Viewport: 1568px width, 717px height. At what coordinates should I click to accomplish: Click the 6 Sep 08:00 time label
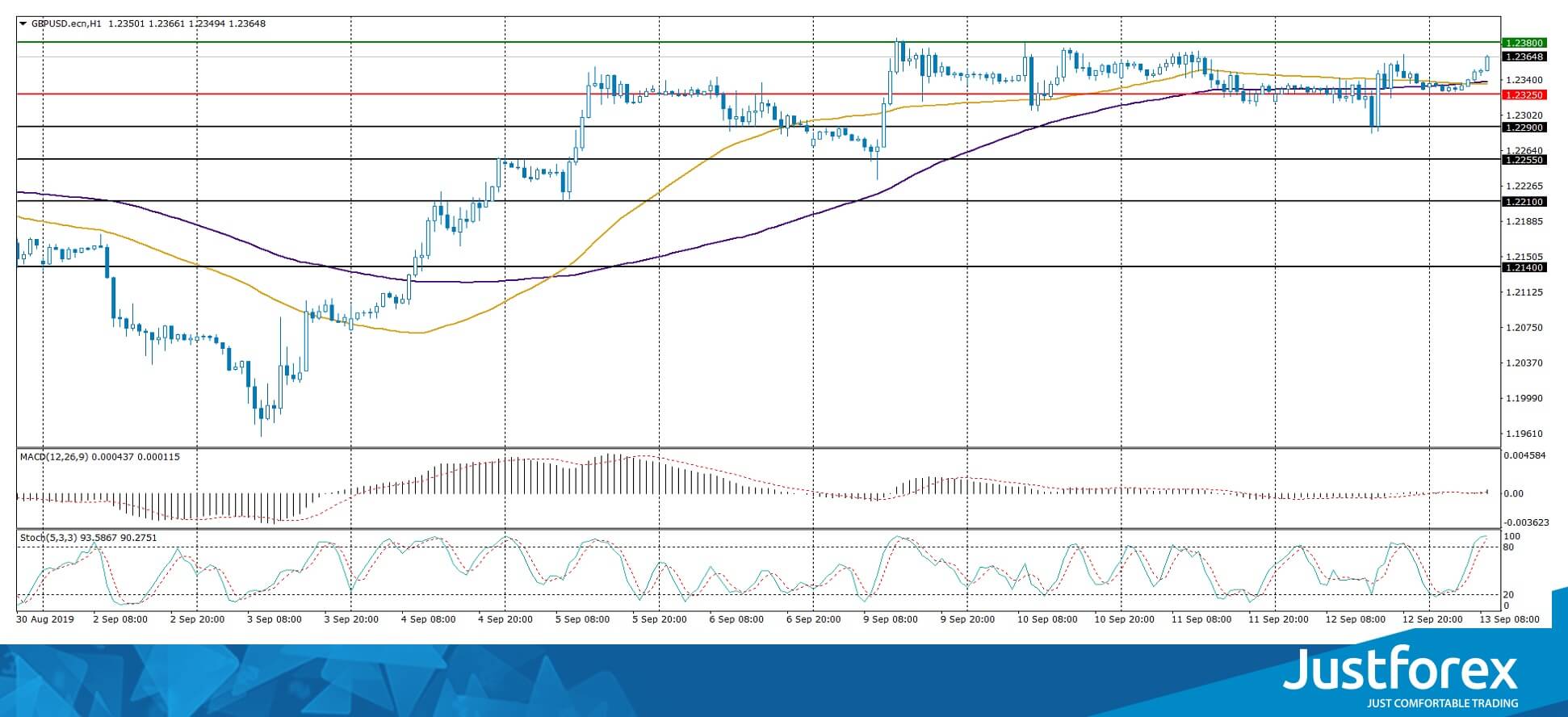pos(736,620)
